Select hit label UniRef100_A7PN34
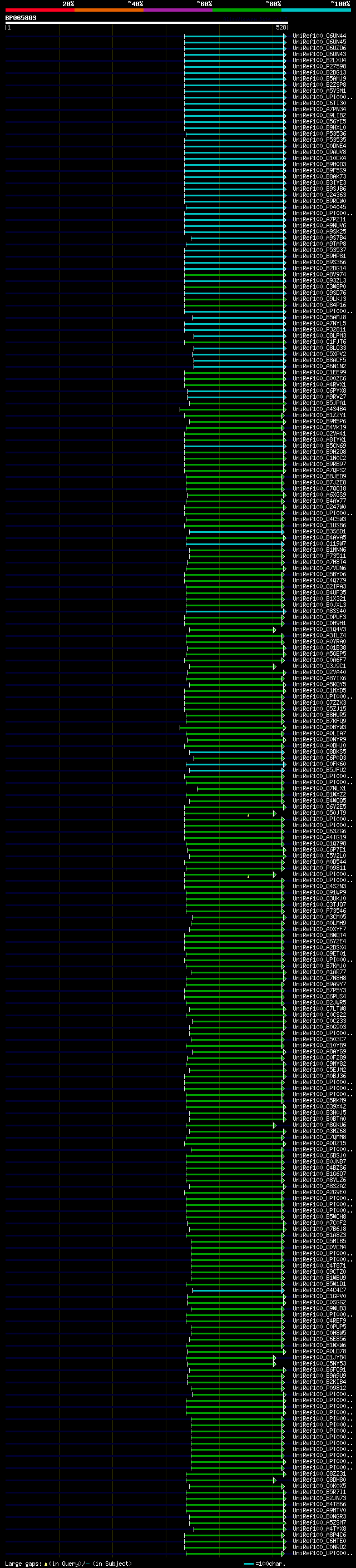Image resolution: width=356 pixels, height=1568 pixels. pos(319,110)
